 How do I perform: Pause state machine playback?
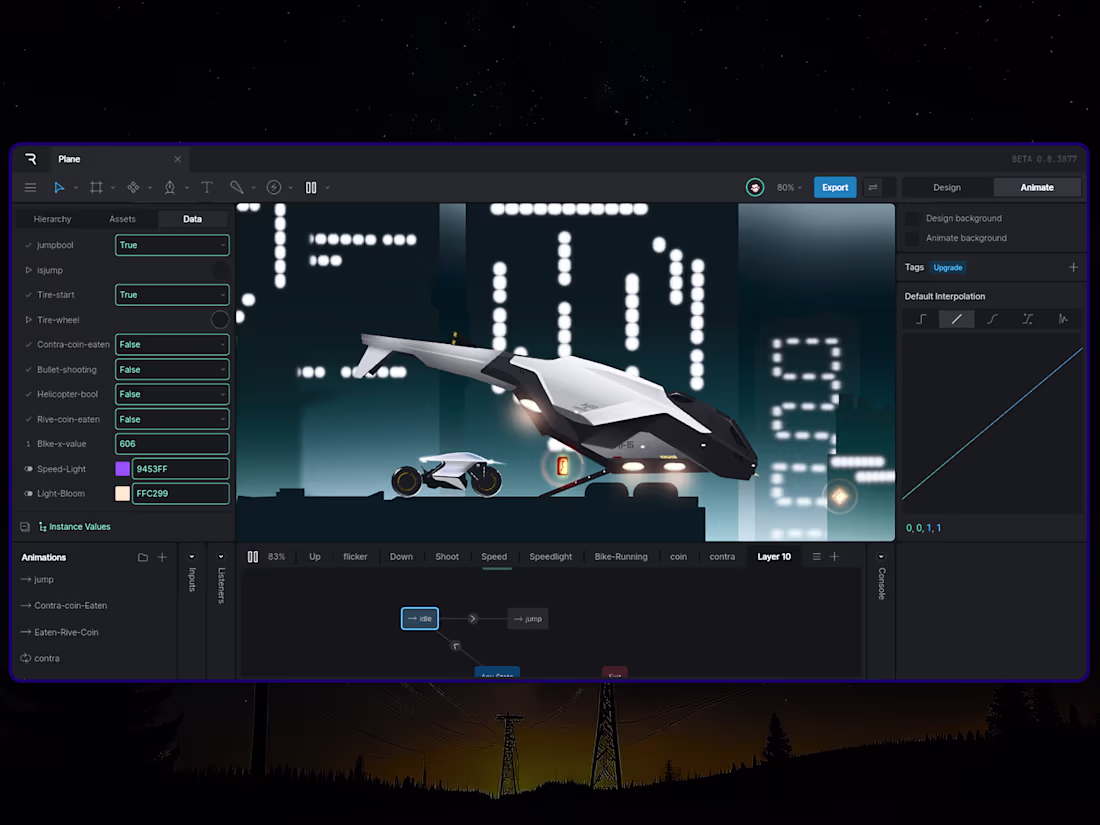[x=253, y=556]
